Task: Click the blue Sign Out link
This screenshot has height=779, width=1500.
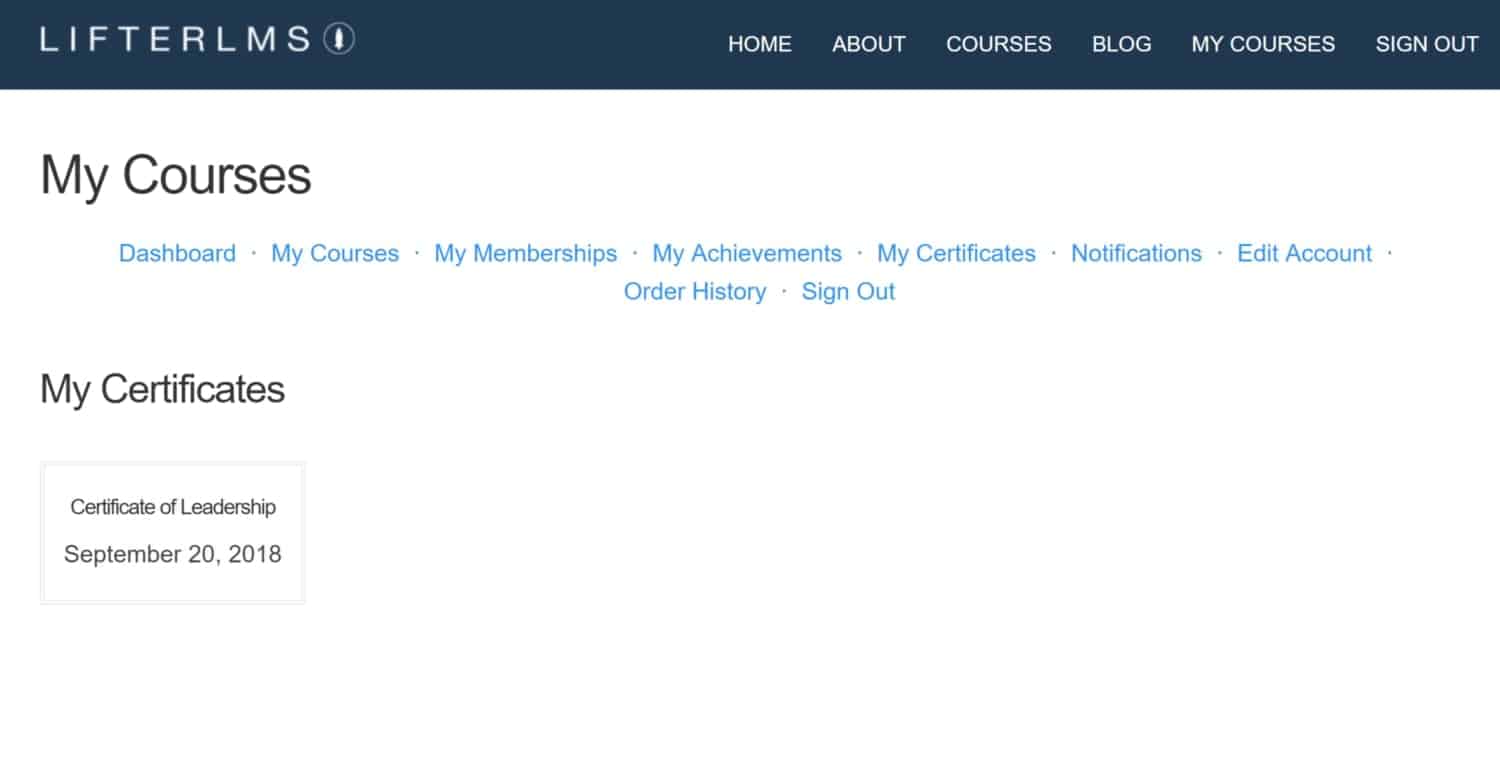Action: pyautogui.click(x=848, y=292)
